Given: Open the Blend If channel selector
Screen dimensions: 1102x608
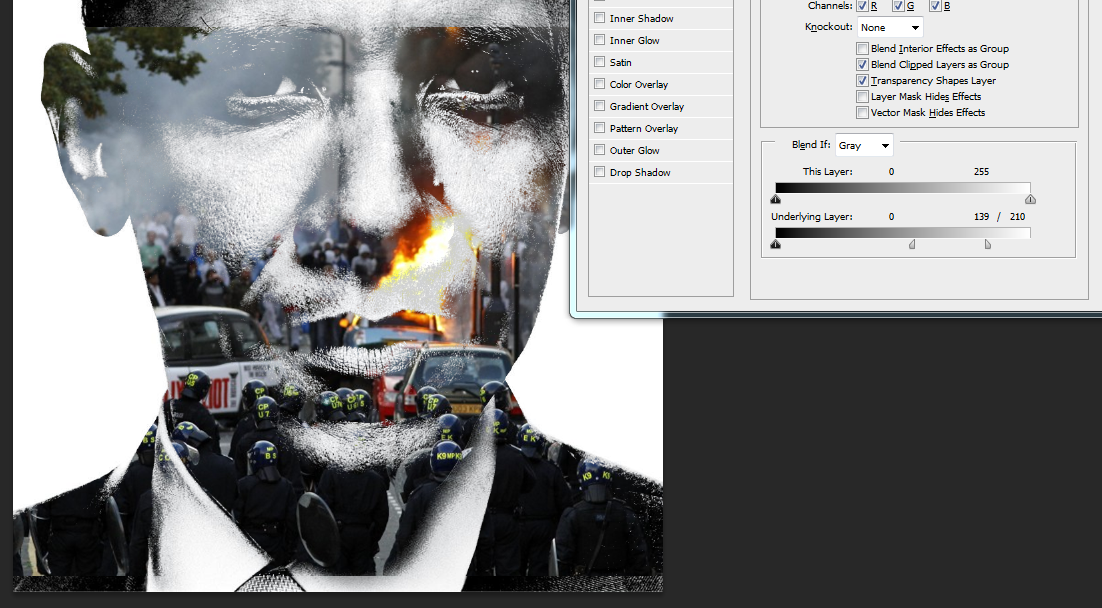Looking at the screenshot, I should pyautogui.click(x=863, y=145).
